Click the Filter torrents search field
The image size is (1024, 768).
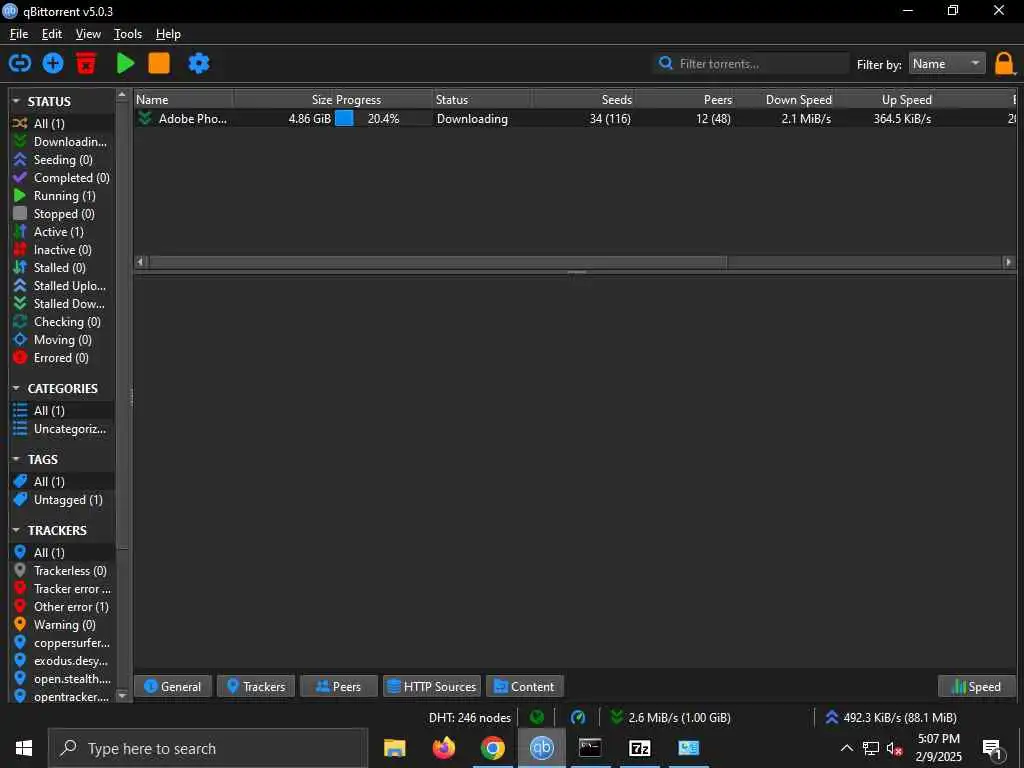coord(751,63)
